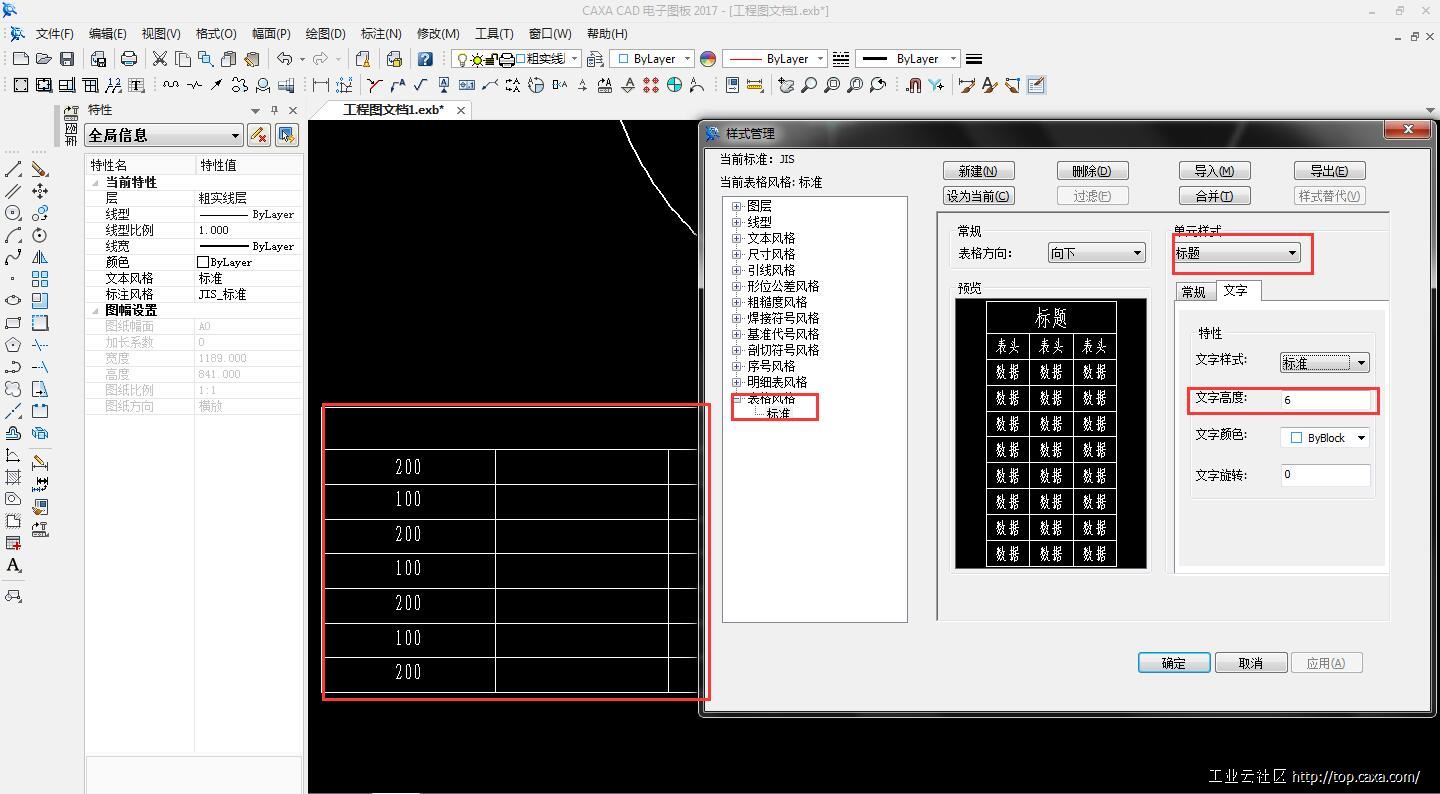Select the Circle drawing tool
This screenshot has height=794, width=1440.
(x=13, y=213)
